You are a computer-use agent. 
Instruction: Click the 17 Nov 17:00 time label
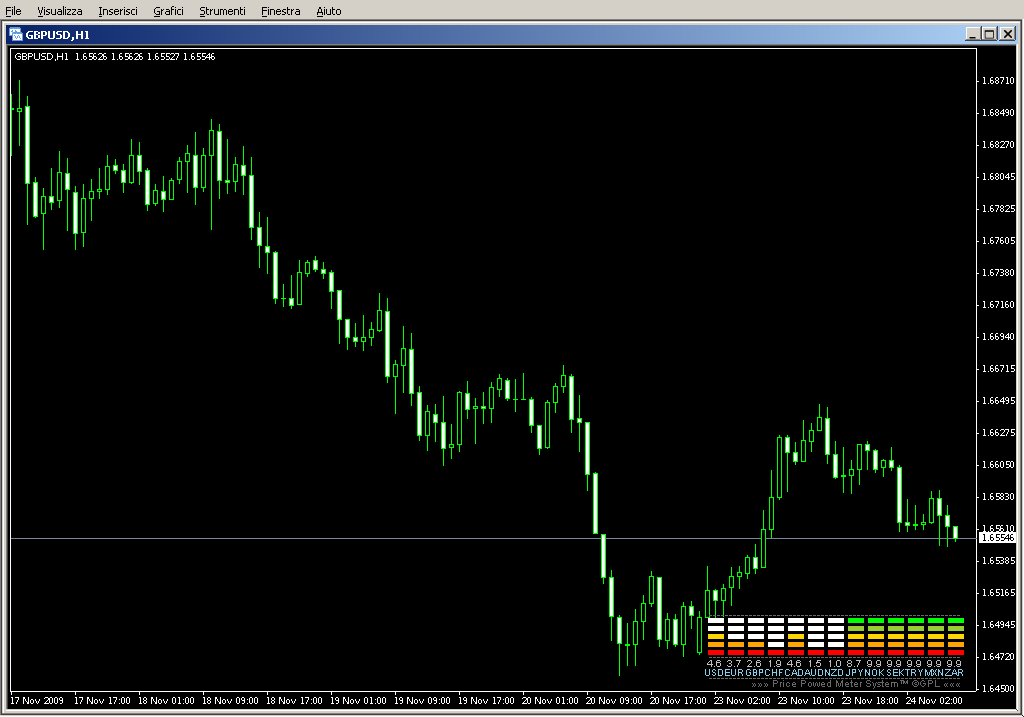[x=102, y=701]
